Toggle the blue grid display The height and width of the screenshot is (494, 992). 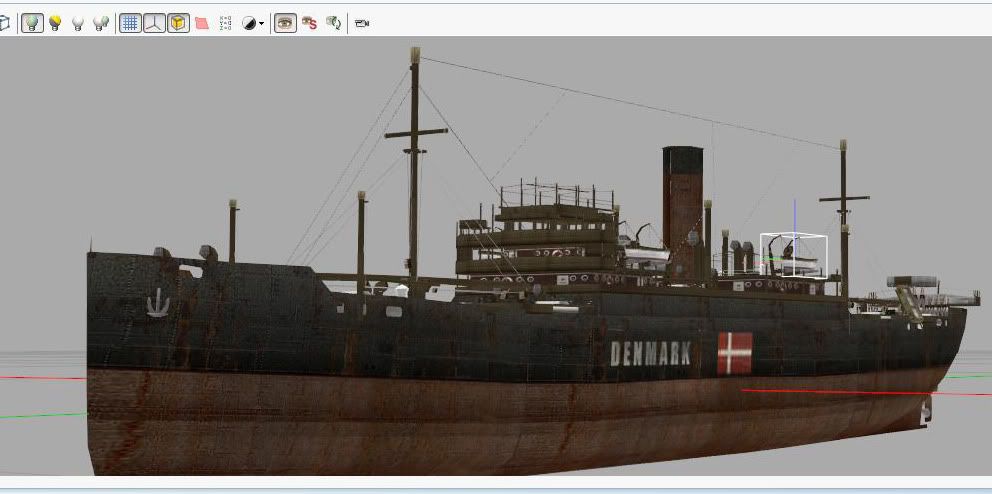pyautogui.click(x=130, y=23)
